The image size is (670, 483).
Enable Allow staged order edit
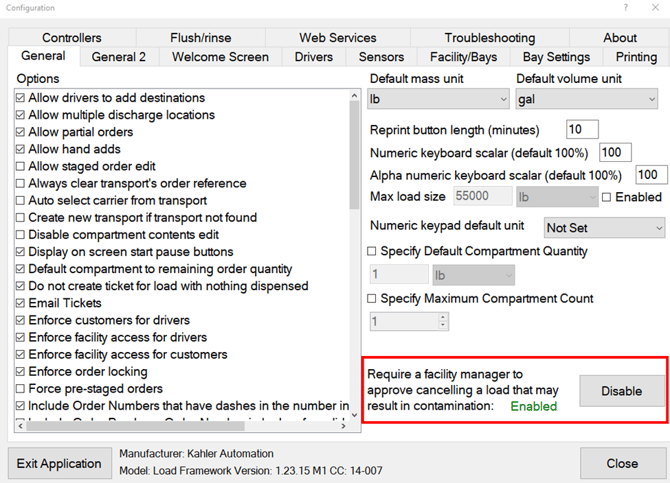(x=21, y=166)
